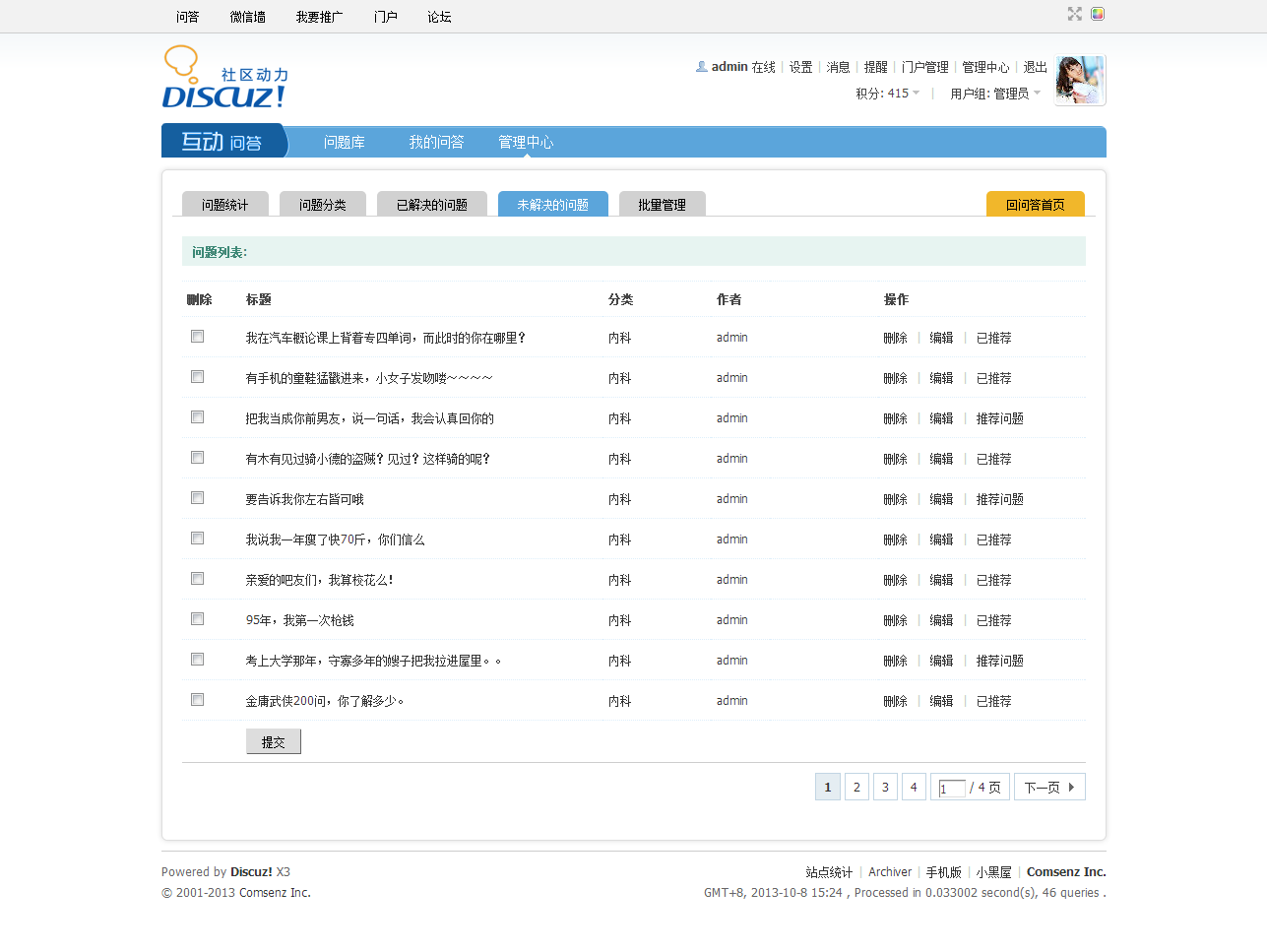The height and width of the screenshot is (952, 1267).
Task: Open the 批量管理 tab
Action: pyautogui.click(x=662, y=205)
